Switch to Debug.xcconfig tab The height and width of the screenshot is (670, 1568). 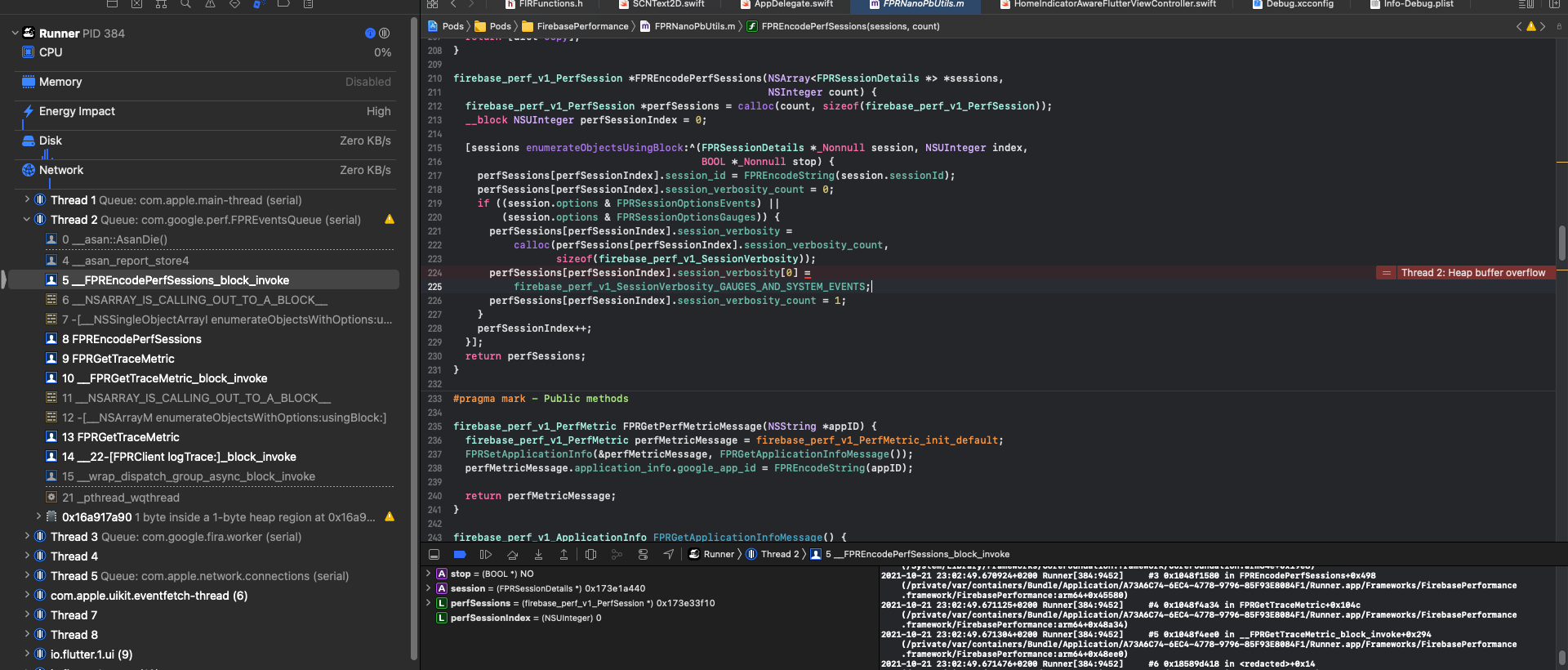(x=1294, y=4)
